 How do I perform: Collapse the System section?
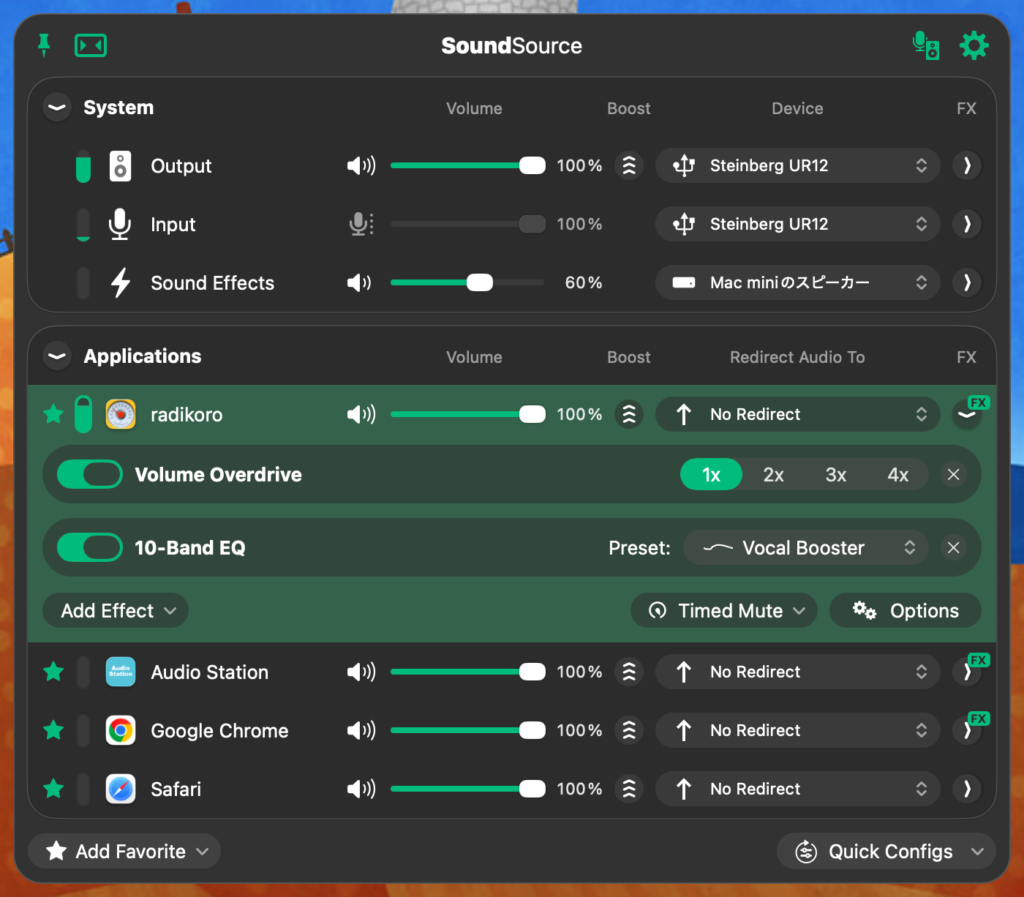[57, 108]
